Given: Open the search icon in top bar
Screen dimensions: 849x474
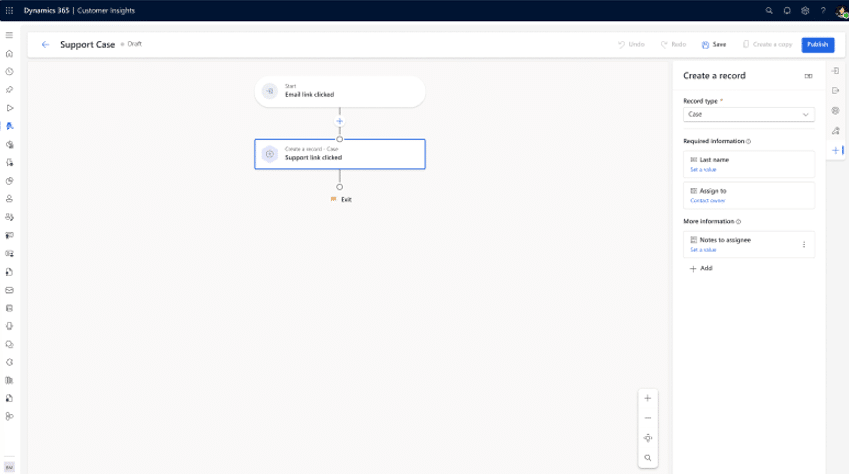Looking at the screenshot, I should point(769,10).
